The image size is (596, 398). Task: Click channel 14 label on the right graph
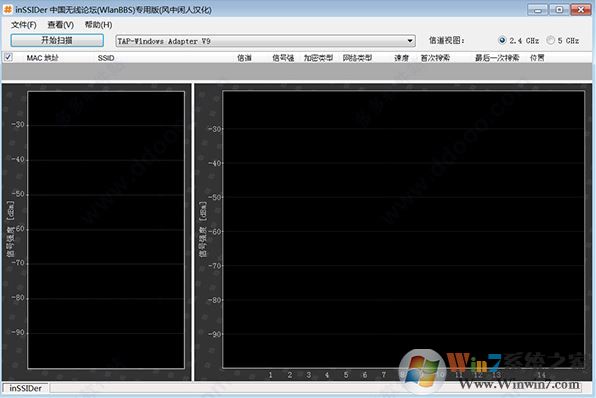click(x=541, y=375)
